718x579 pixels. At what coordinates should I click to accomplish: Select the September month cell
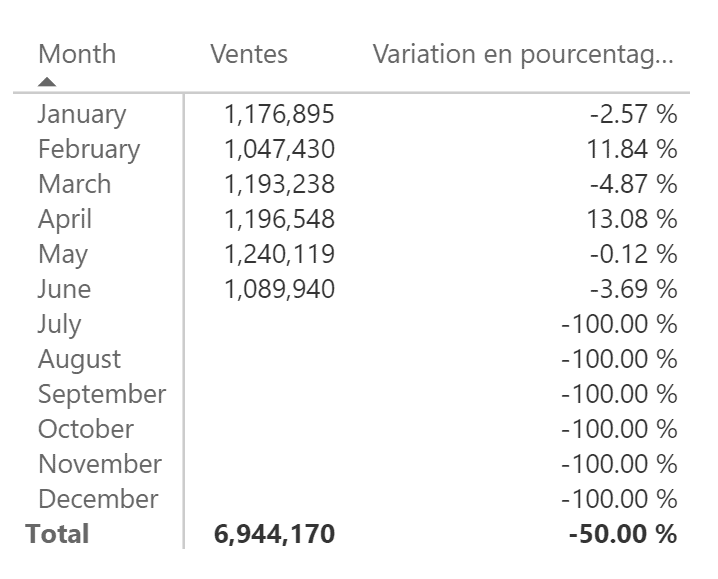102,394
